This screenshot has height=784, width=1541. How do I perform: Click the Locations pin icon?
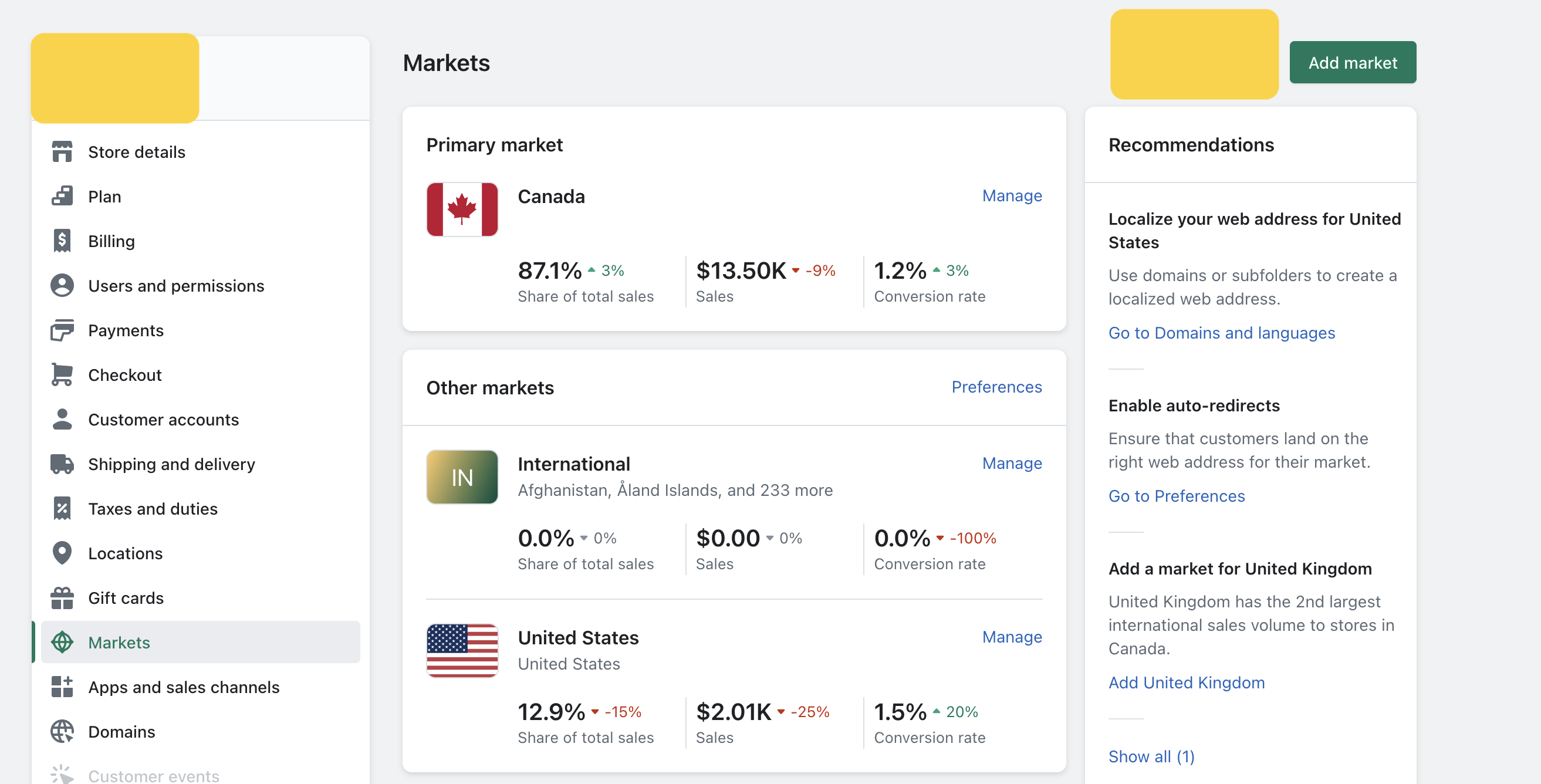(62, 553)
